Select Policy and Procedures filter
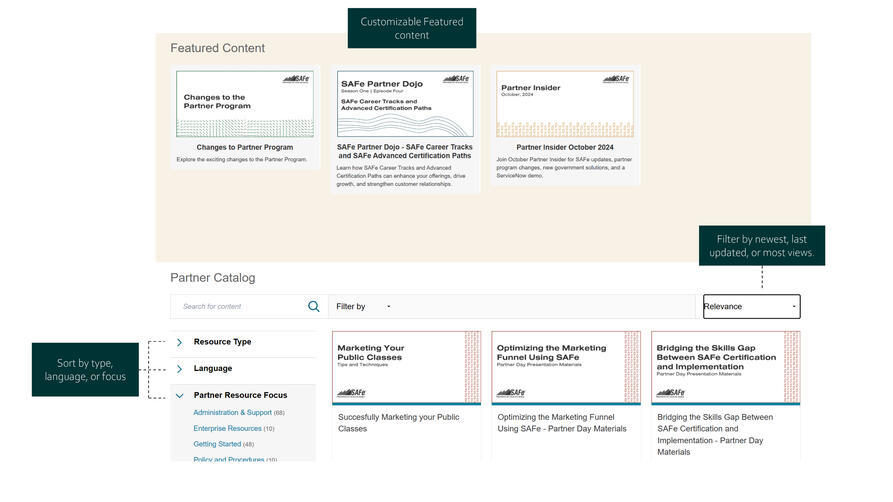893x502 pixels. click(228, 459)
